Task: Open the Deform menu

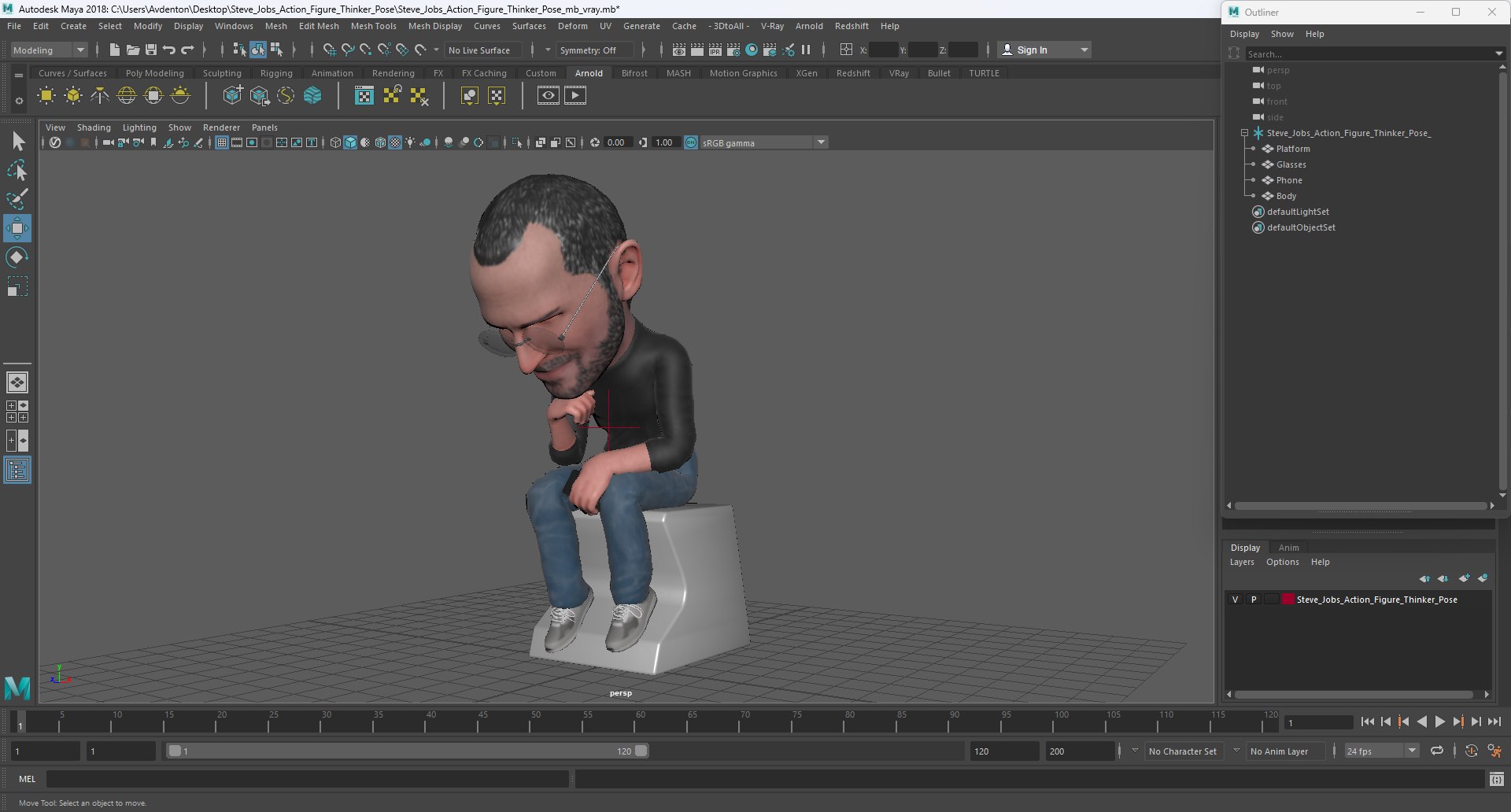Action: [572, 26]
